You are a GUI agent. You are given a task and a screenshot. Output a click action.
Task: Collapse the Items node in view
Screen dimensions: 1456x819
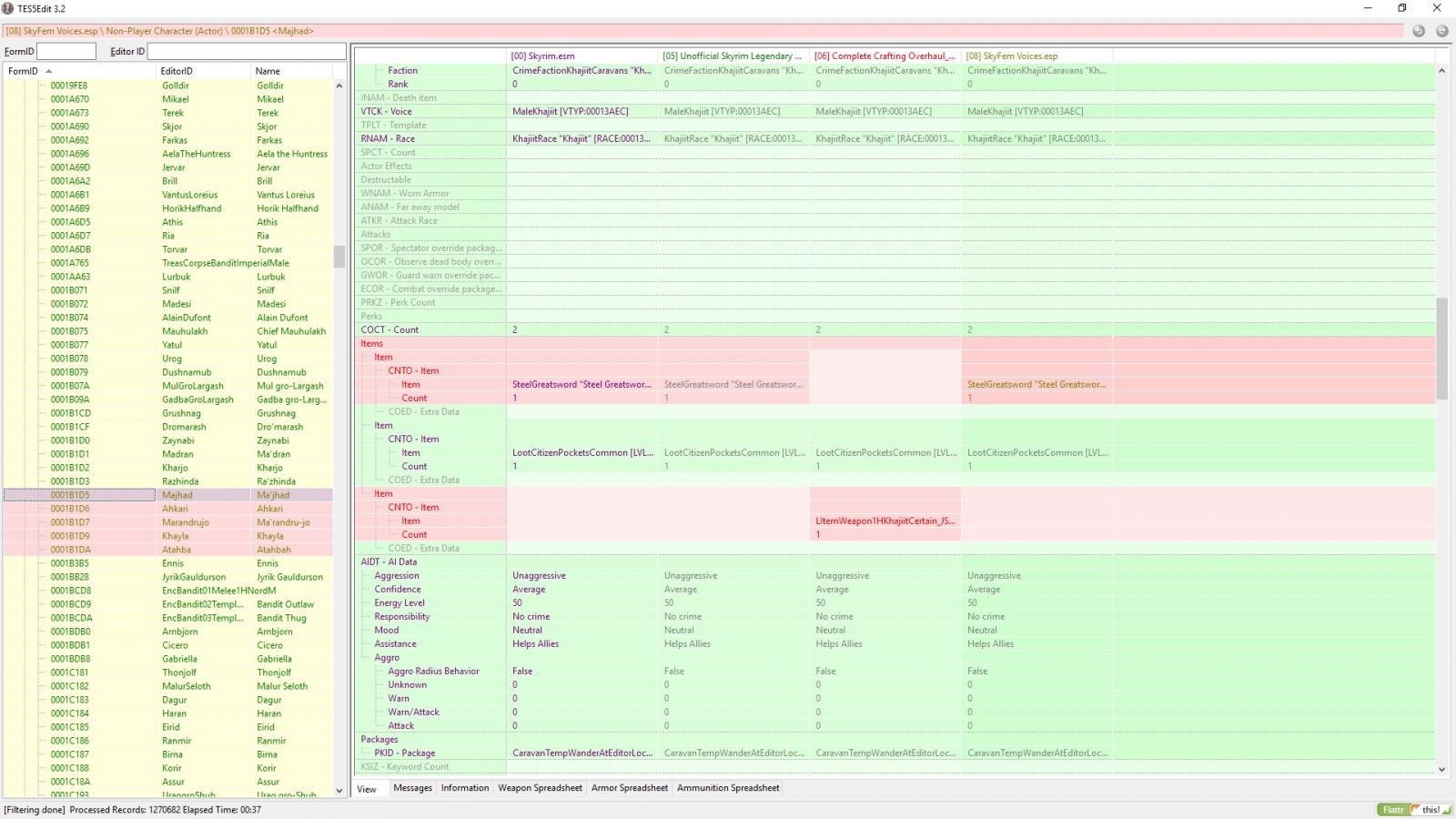371,344
